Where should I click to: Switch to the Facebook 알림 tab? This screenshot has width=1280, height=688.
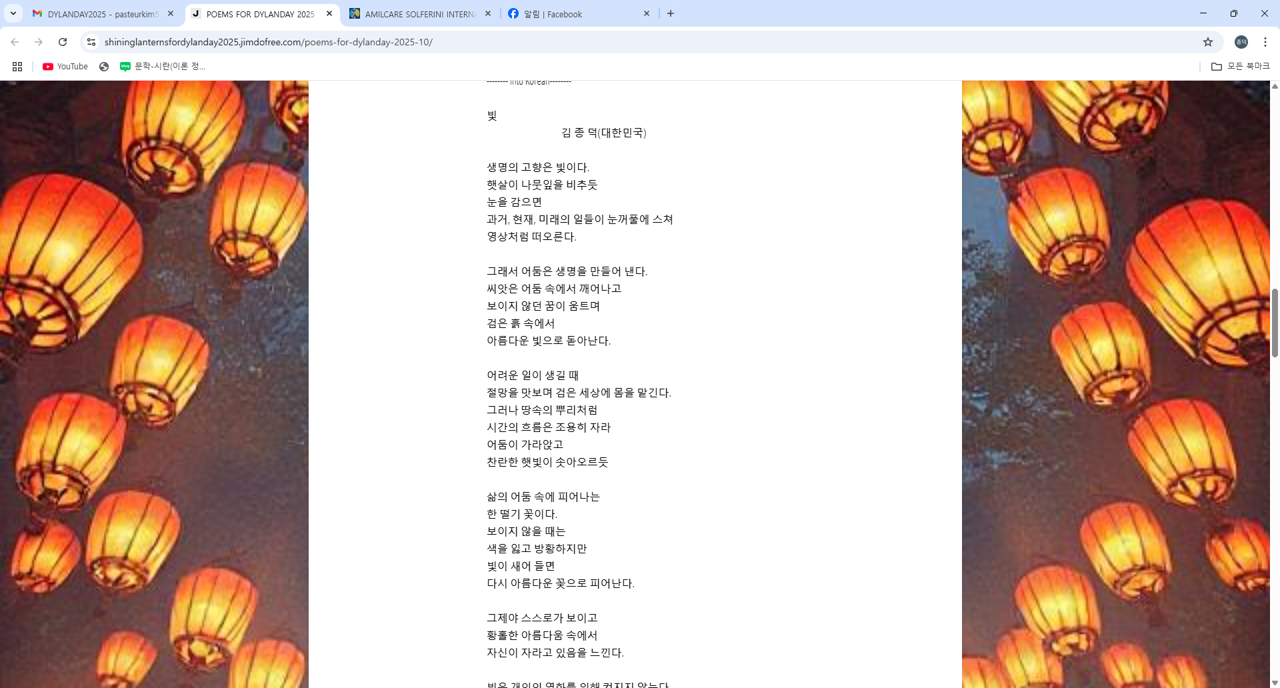[x=579, y=14]
